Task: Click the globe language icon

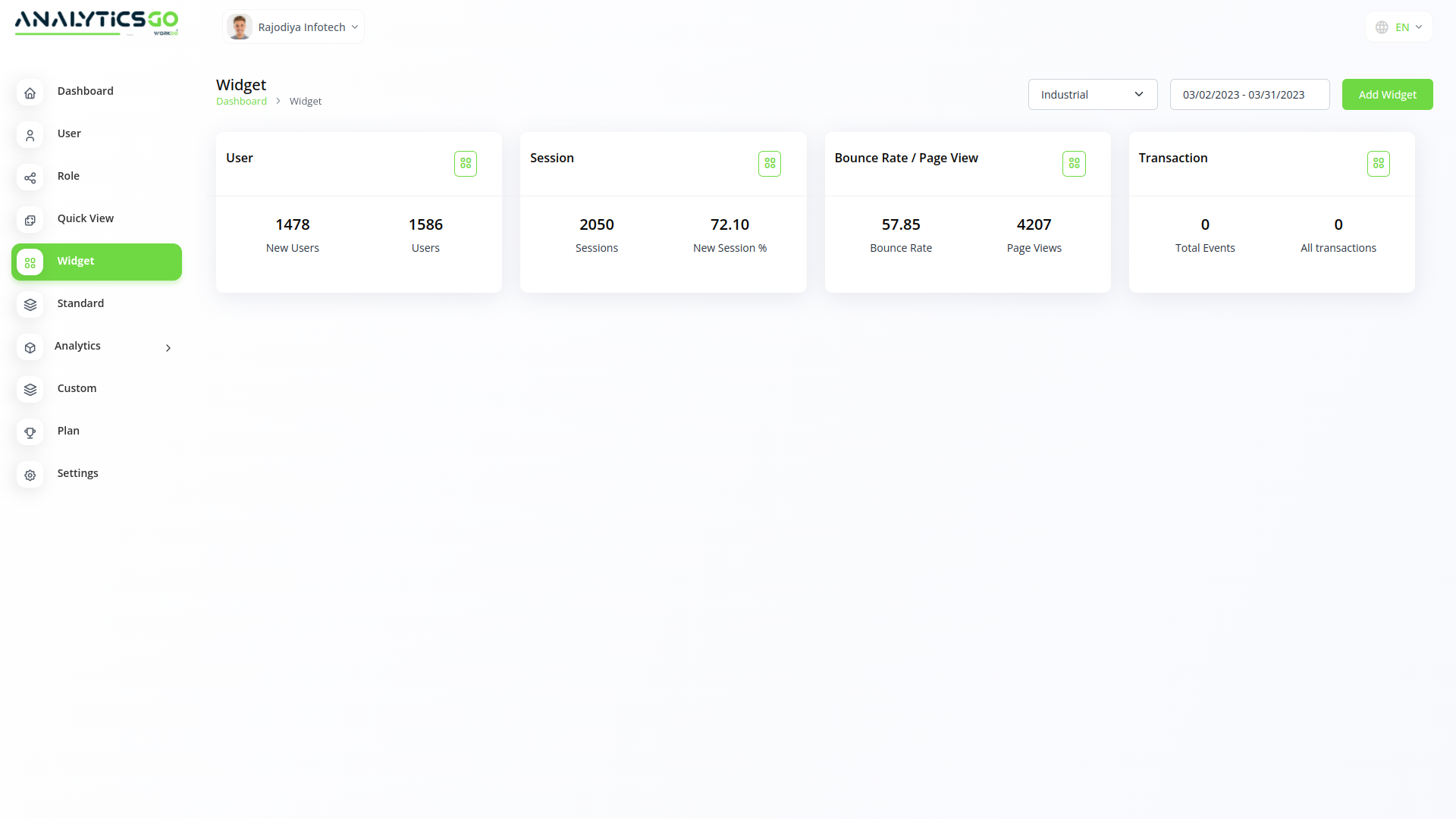Action: [x=1382, y=27]
